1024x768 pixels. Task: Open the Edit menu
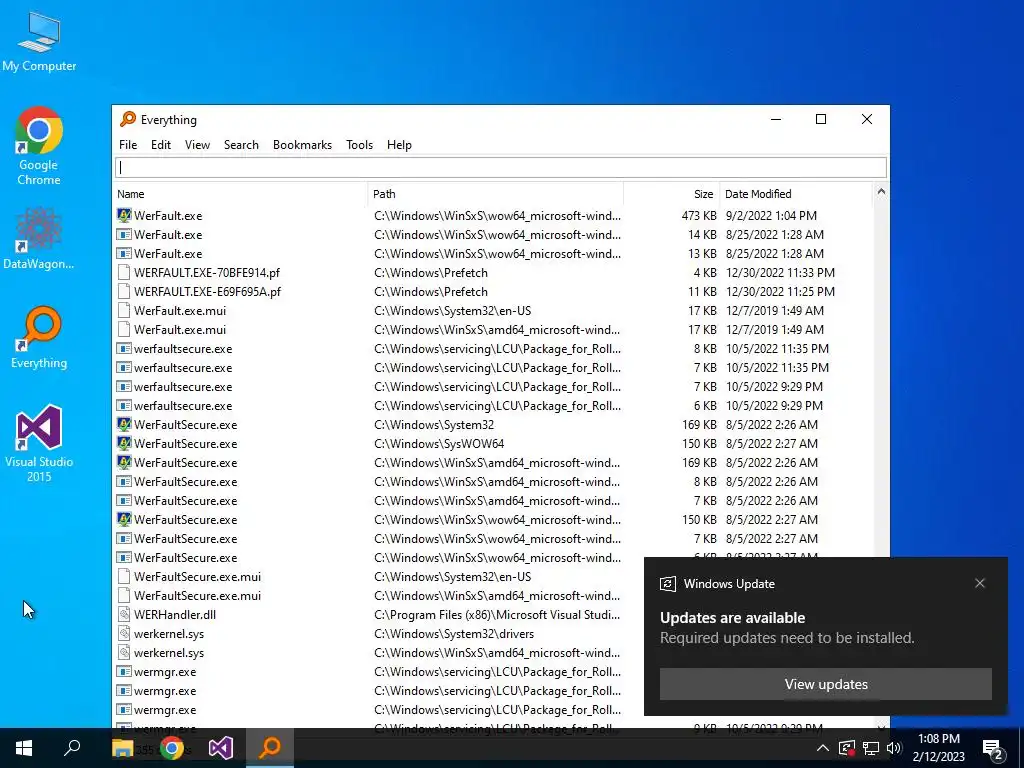pyautogui.click(x=161, y=145)
